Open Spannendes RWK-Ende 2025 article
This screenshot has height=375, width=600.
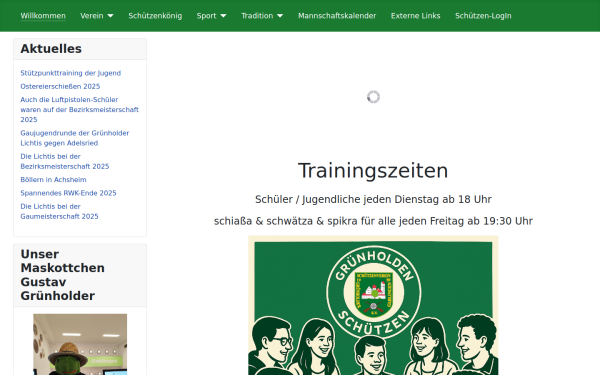click(68, 193)
